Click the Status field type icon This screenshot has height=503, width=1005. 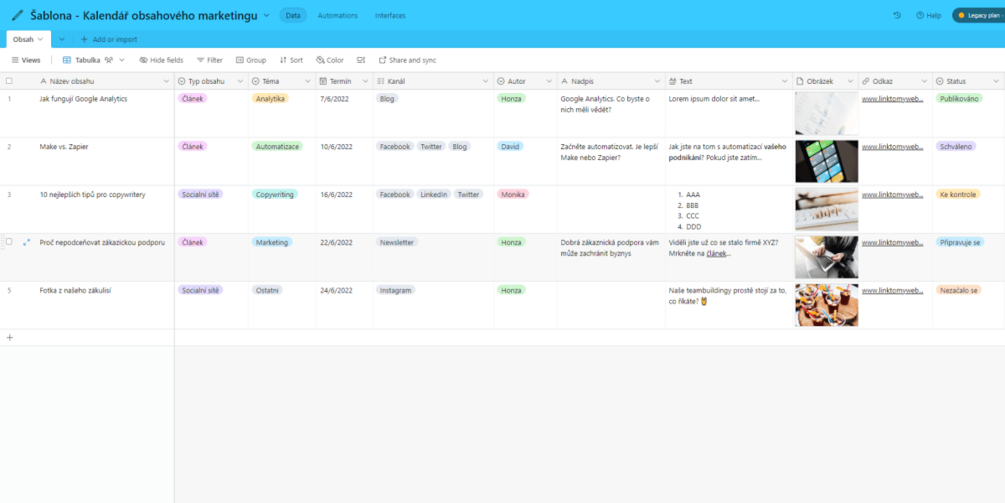click(x=940, y=81)
